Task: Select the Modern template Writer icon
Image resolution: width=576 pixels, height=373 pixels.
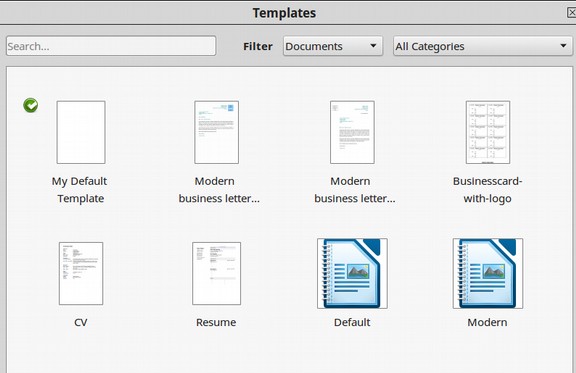Action: [488, 273]
